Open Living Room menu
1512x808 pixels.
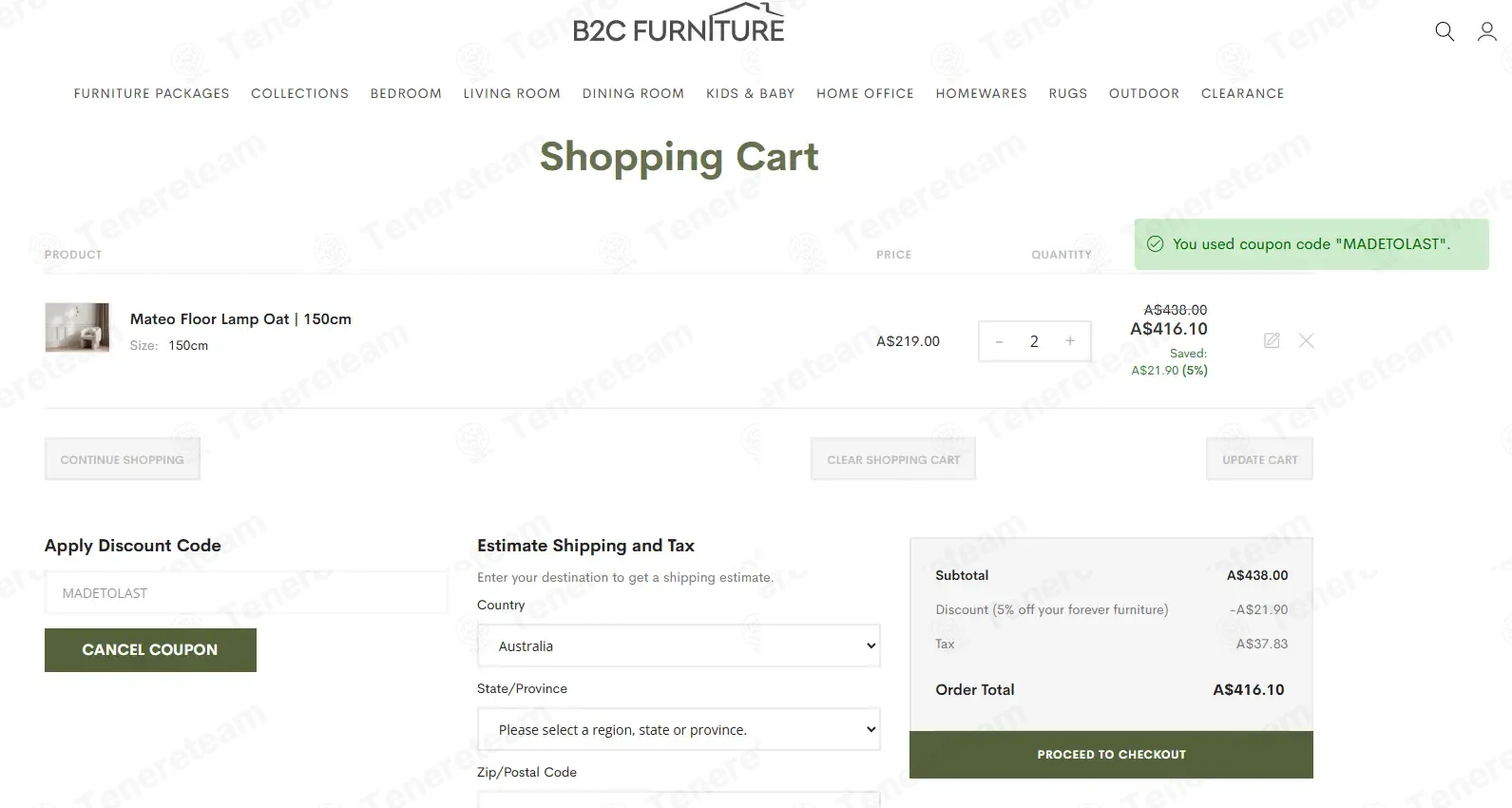pos(512,93)
